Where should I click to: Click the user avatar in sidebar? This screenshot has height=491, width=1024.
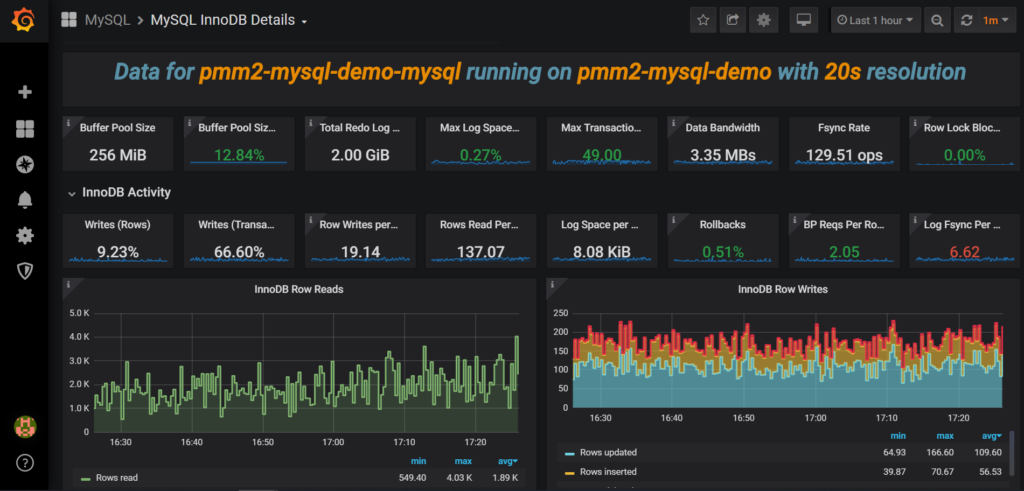tap(25, 426)
